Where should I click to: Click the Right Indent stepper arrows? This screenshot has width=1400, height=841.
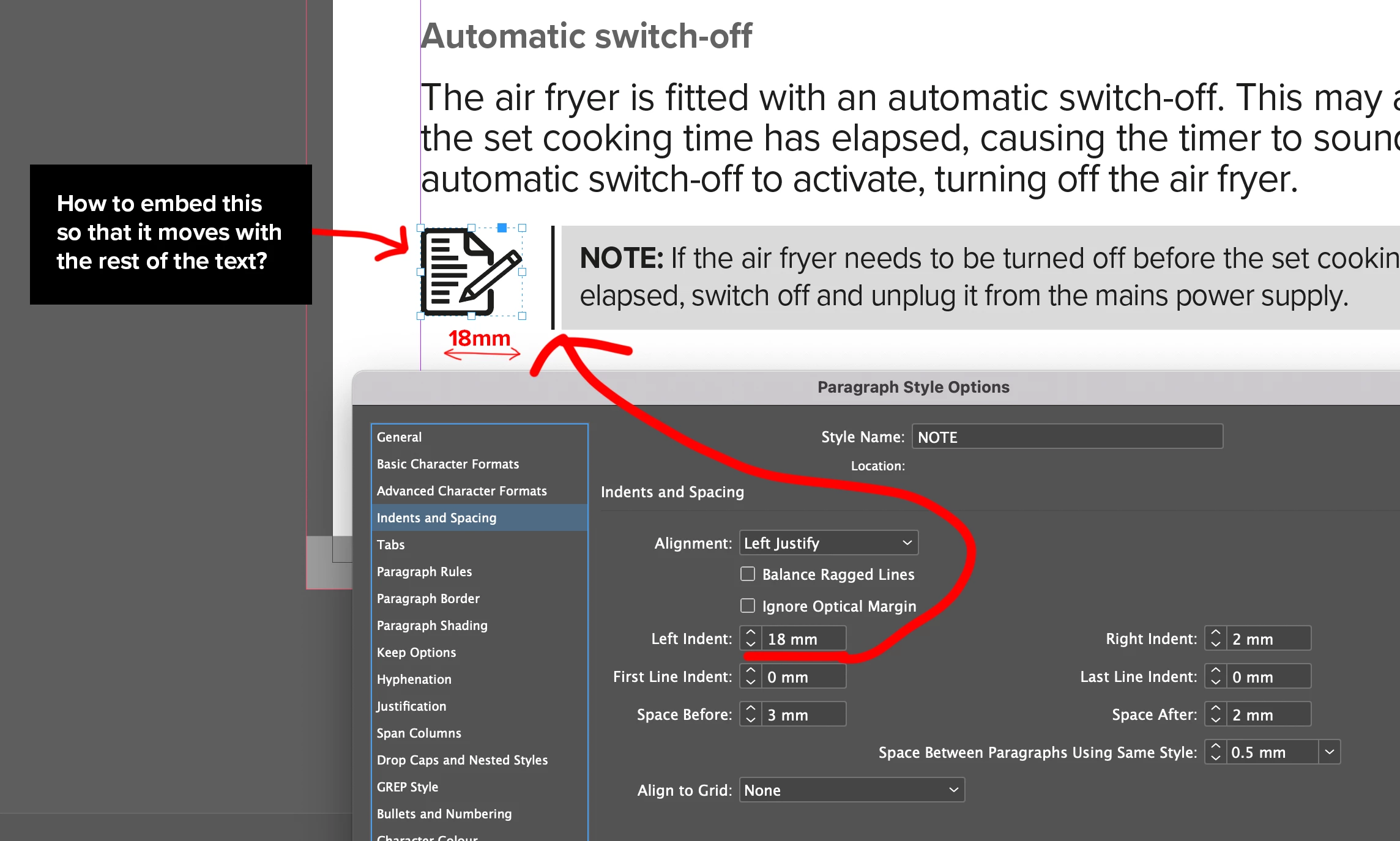tap(1215, 639)
